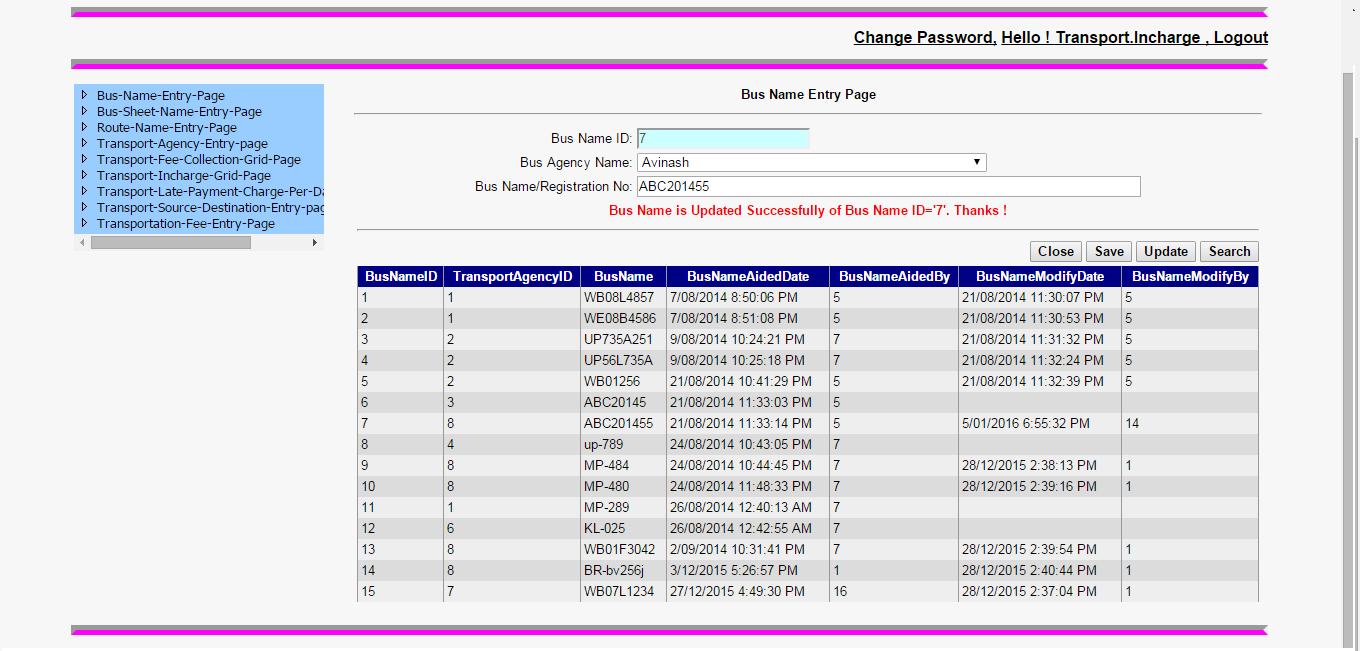Select the UP56L735A bus name cell
This screenshot has width=1360, height=651.
pyautogui.click(x=623, y=361)
